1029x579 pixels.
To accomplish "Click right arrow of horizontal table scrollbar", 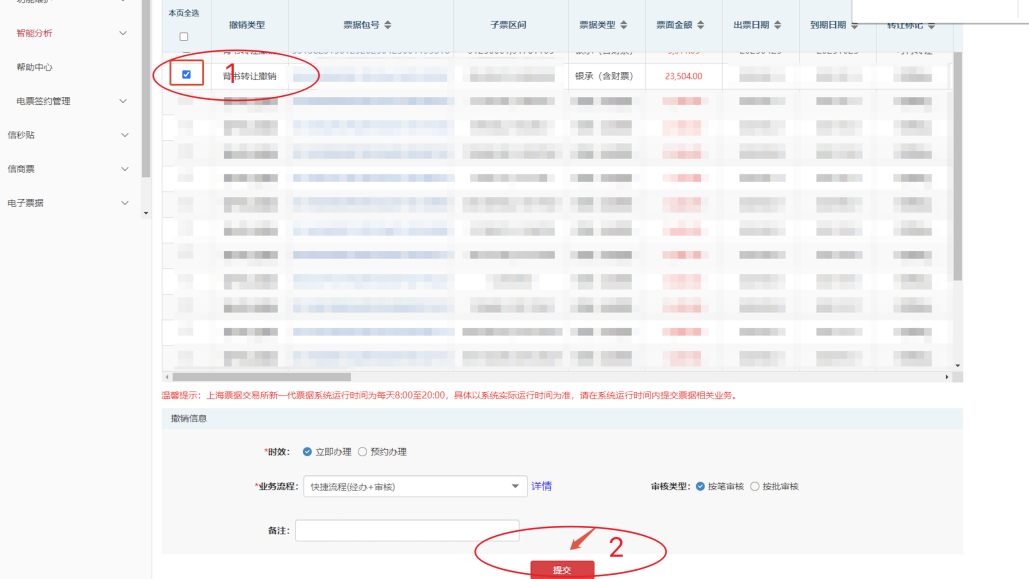I will [x=947, y=377].
